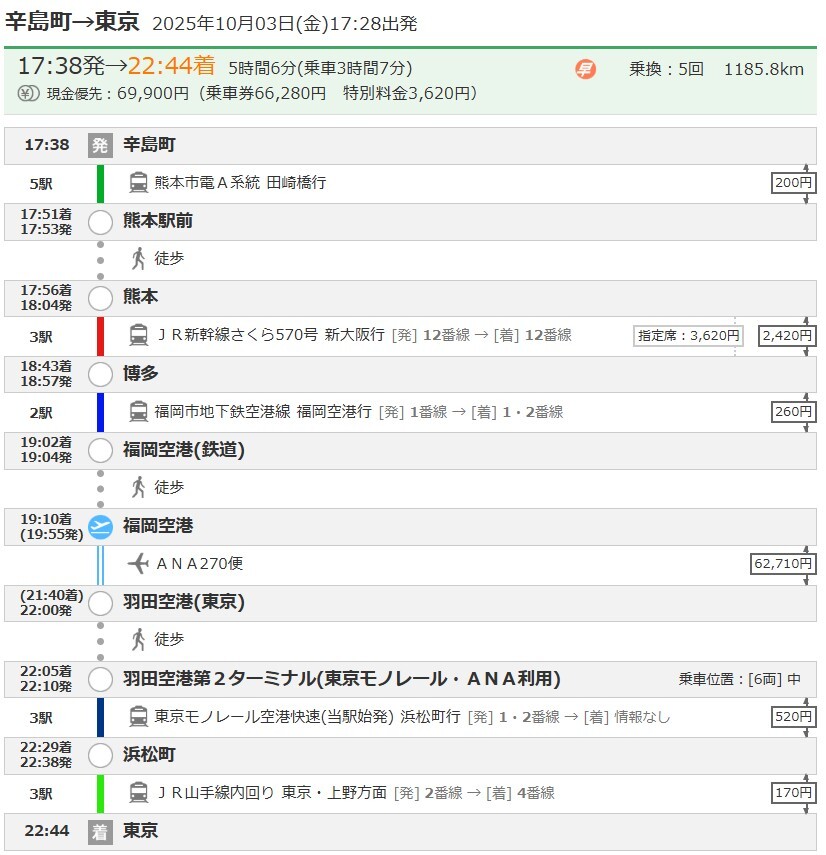Select 福岡市地下鉄空港線 福岡空港行 text
The width and height of the screenshot is (826, 855).
tap(263, 412)
